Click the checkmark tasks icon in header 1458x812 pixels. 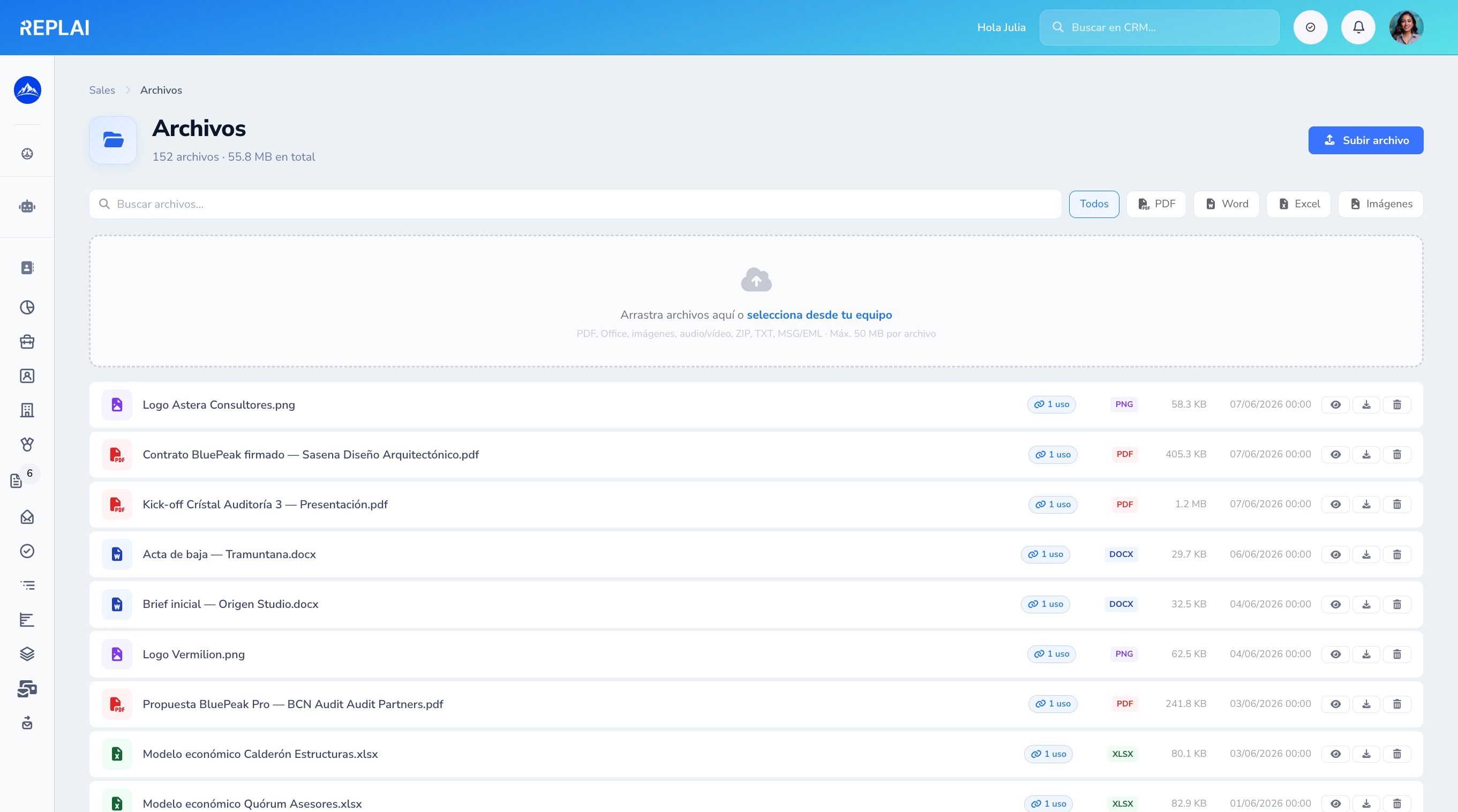(1310, 27)
